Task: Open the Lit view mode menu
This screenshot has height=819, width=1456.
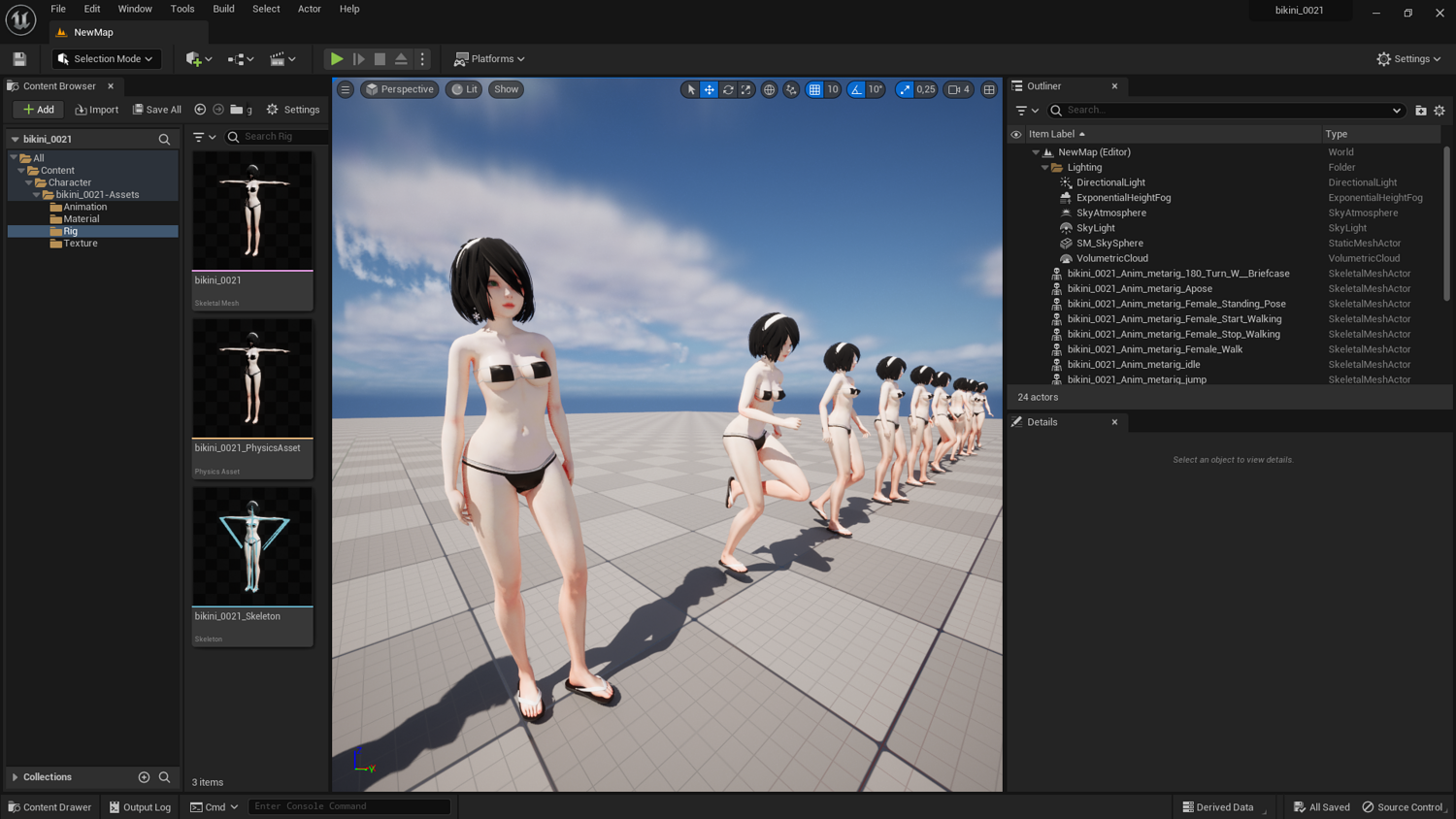Action: point(465,89)
